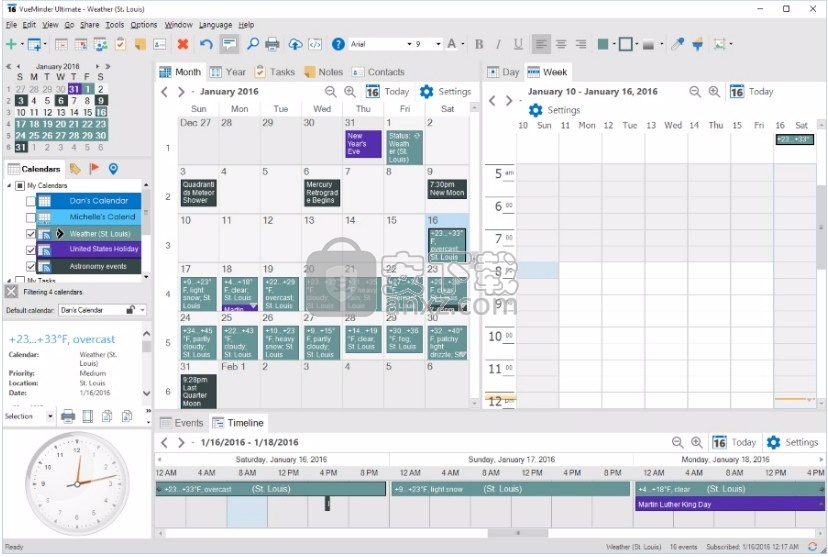Open the gradient style dropdown arrow
This screenshot has width=828, height=557.
click(661, 44)
